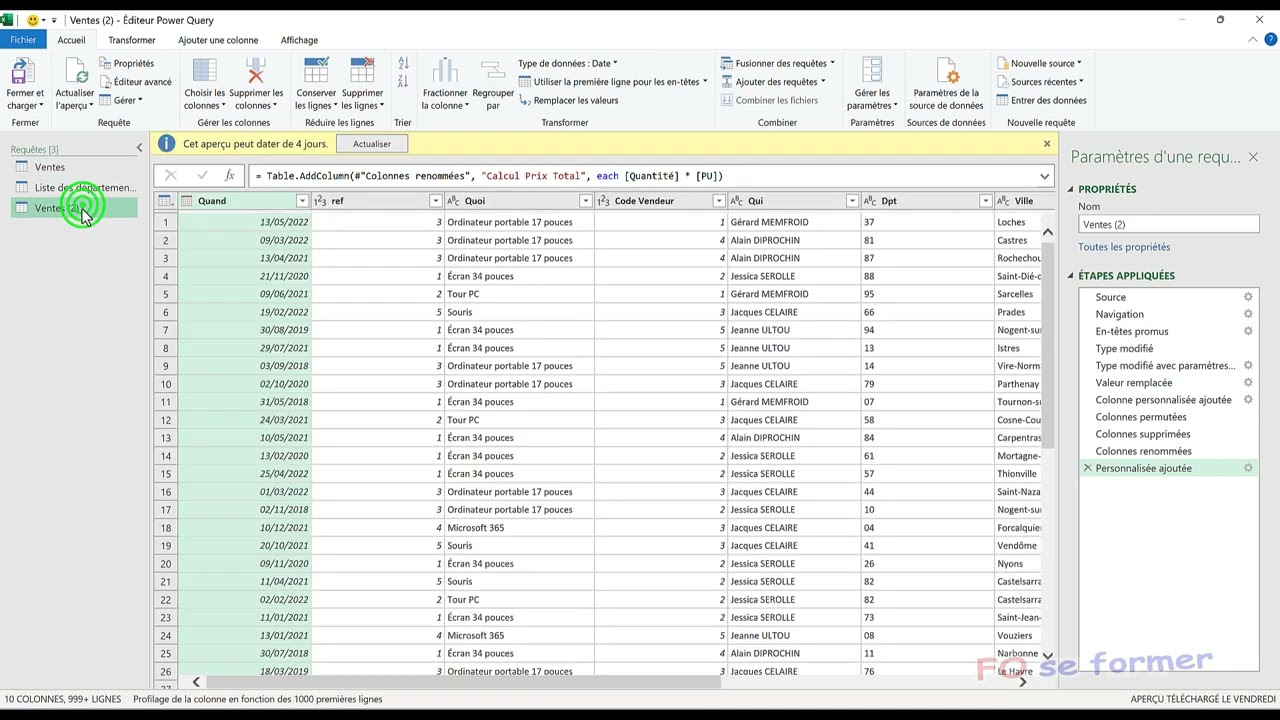
Task: Collapse the Requêtes pane with arrow
Action: (x=139, y=148)
